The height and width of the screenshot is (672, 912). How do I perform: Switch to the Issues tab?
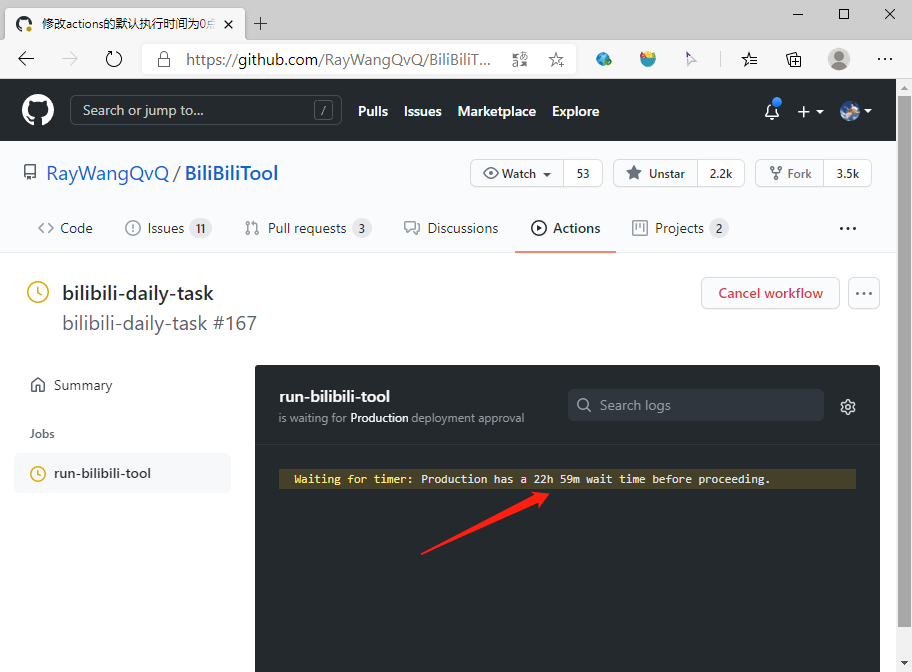pyautogui.click(x=167, y=228)
